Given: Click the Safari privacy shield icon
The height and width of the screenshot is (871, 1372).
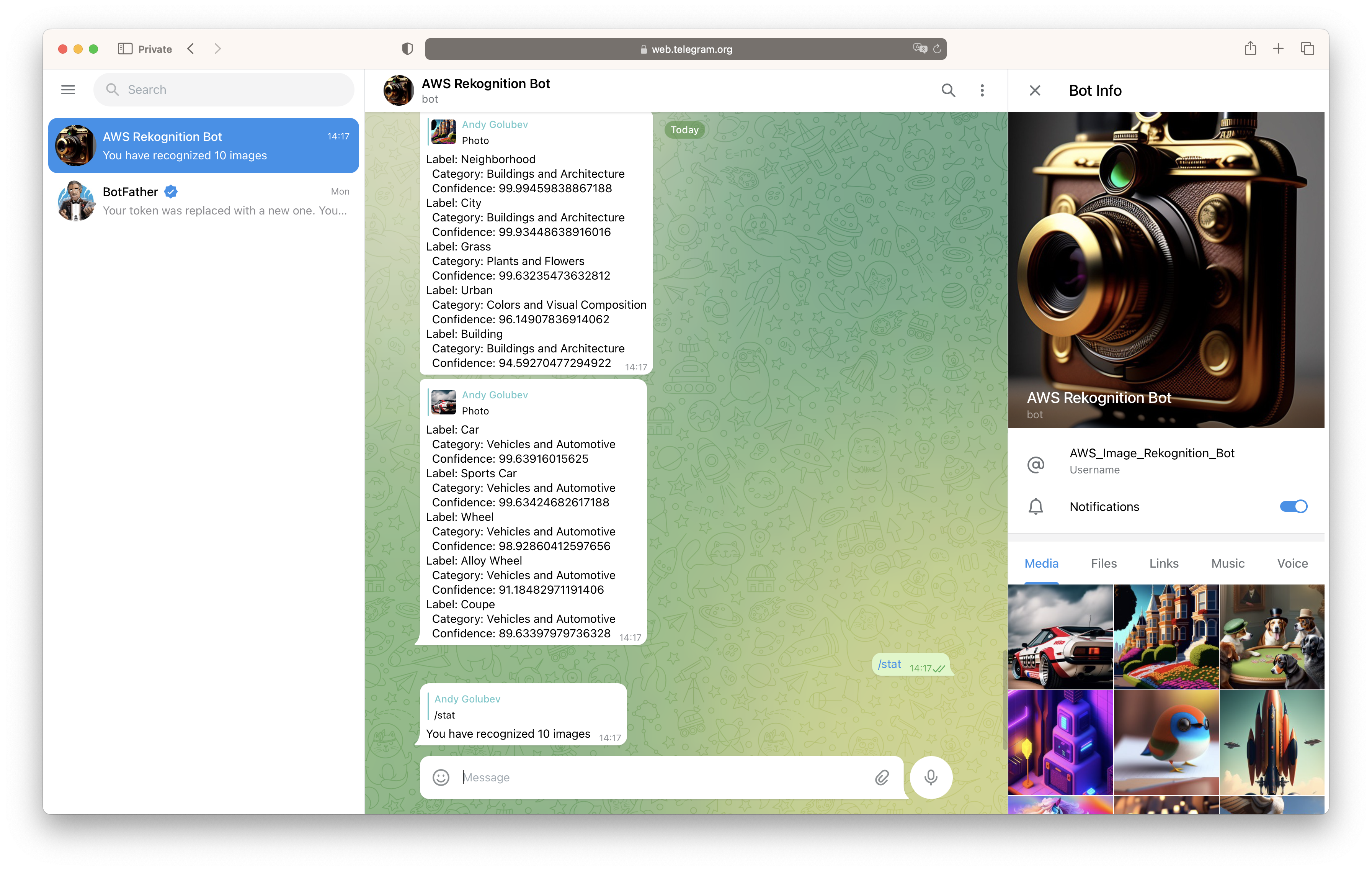Looking at the screenshot, I should point(407,49).
